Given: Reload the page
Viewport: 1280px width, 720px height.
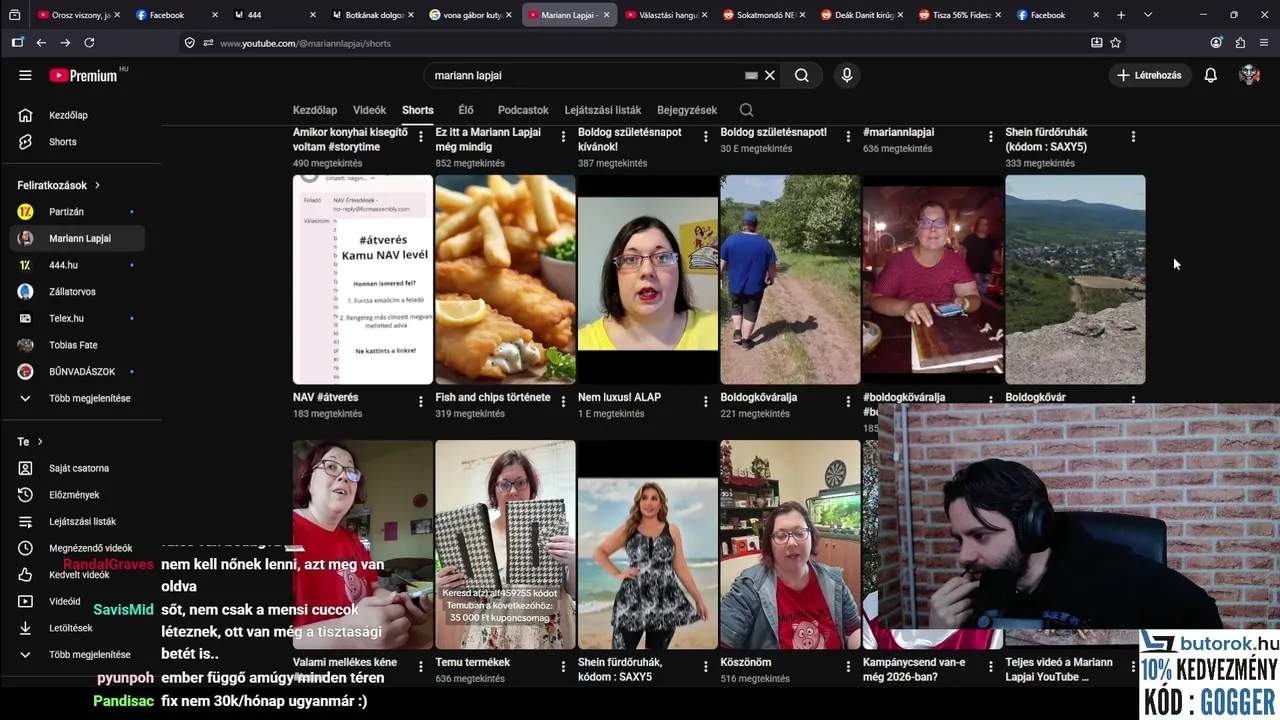Looking at the screenshot, I should (89, 43).
